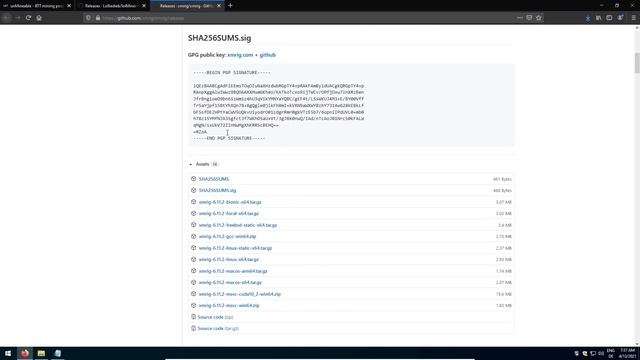Image resolution: width=640 pixels, height=360 pixels.
Task: Collapse the Assets section triangle
Action: [x=191, y=164]
